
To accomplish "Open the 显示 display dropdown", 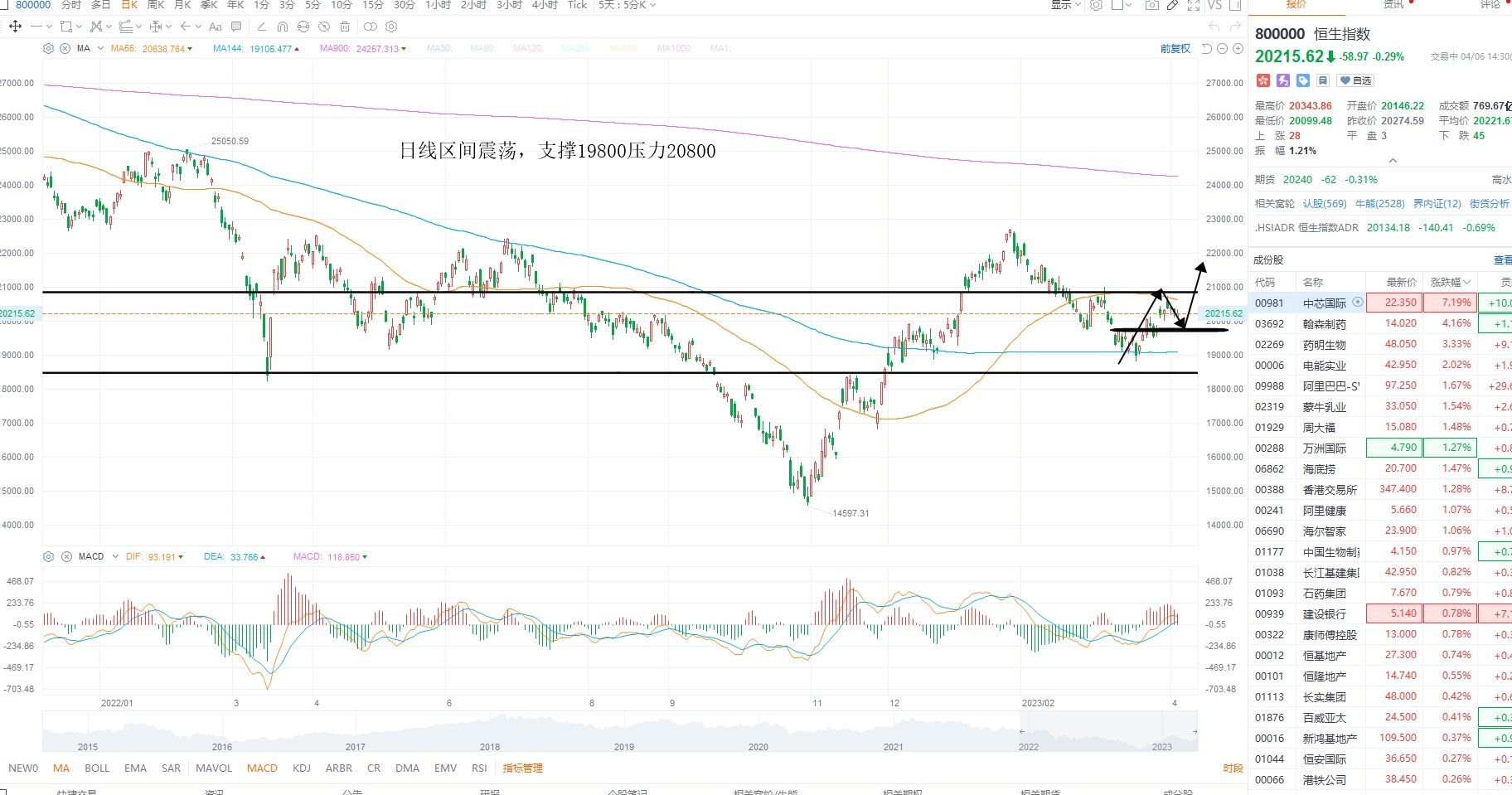I will click(x=1065, y=5).
